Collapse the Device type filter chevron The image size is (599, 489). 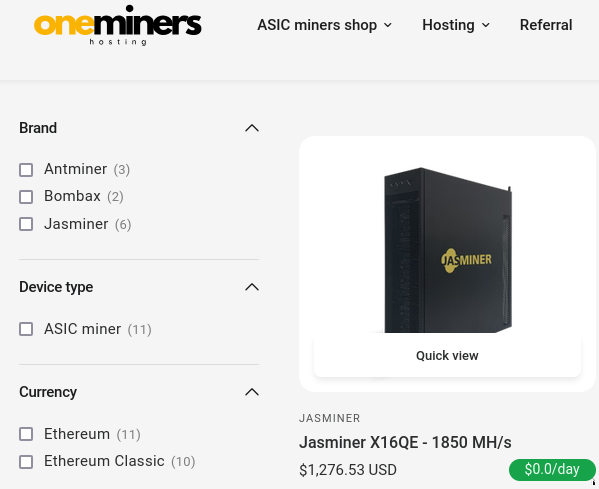click(252, 287)
